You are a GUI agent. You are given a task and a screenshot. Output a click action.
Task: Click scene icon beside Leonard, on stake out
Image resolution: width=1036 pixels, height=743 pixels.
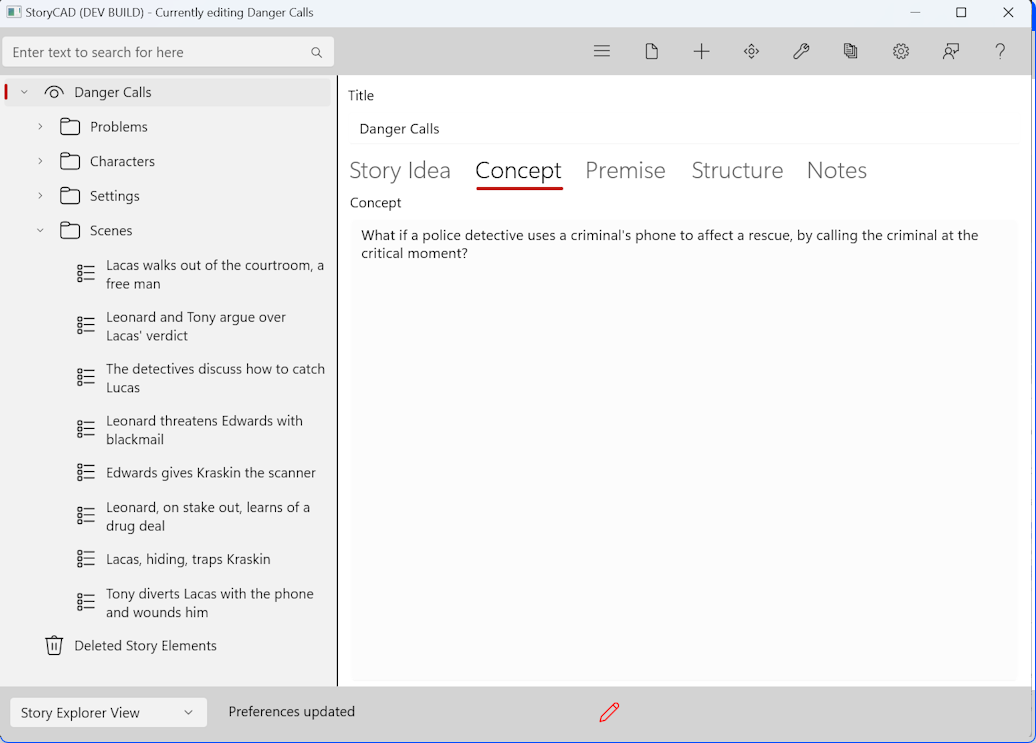click(86, 516)
